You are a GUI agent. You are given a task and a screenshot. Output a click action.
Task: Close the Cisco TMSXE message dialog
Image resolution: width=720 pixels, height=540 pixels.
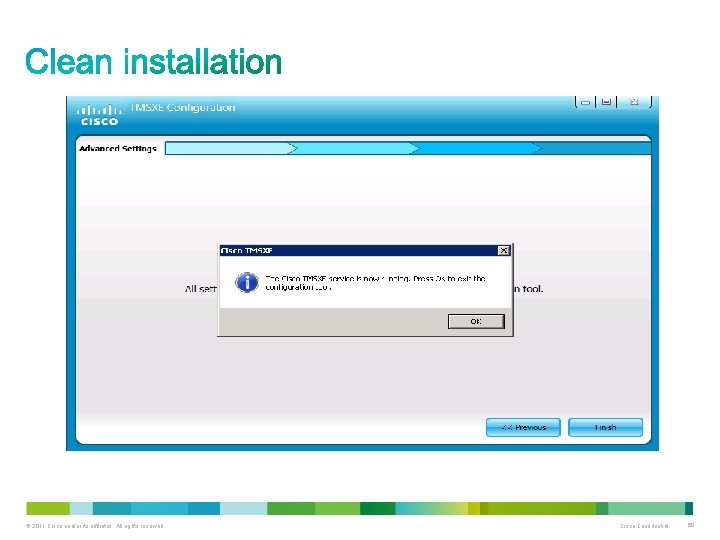[504, 250]
